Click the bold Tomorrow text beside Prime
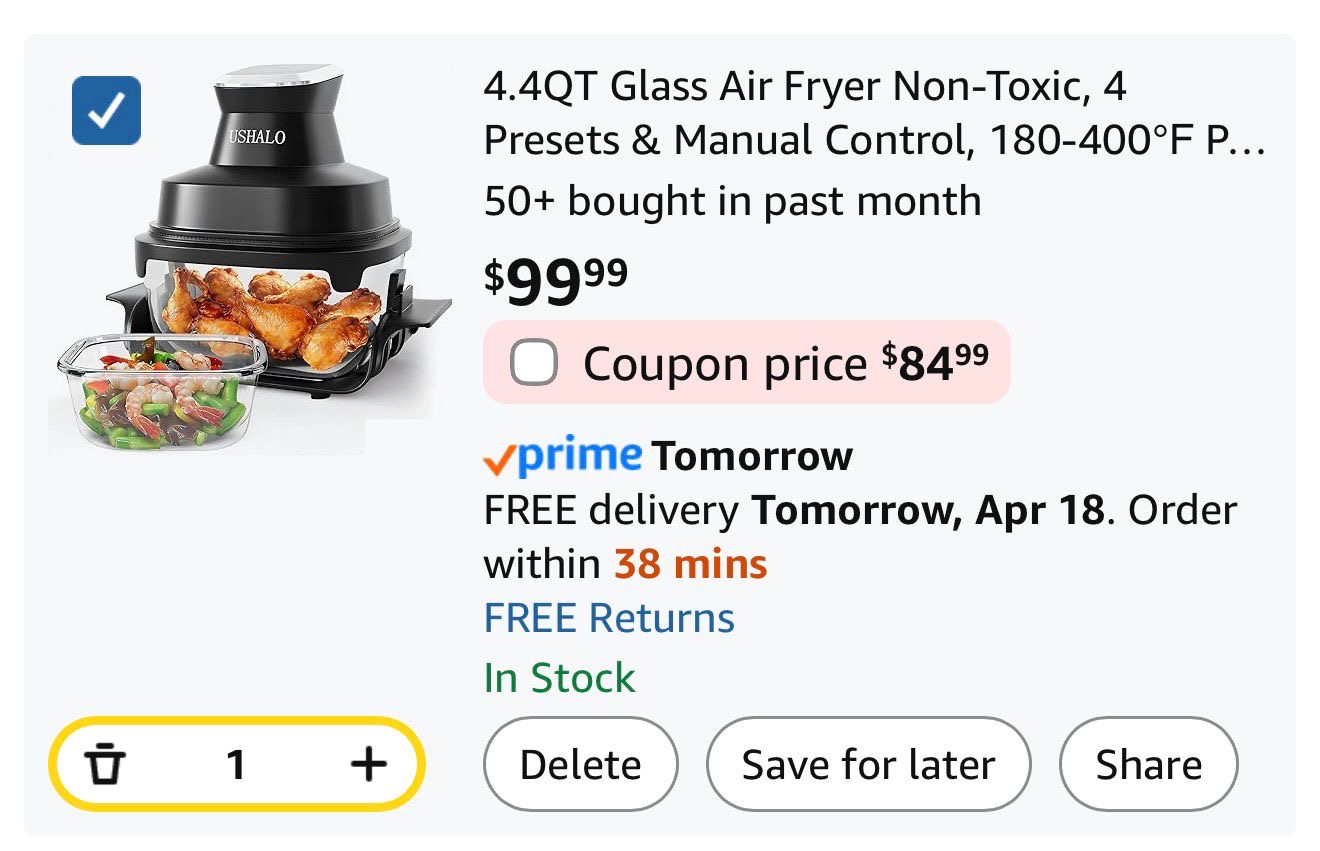The height and width of the screenshot is (851, 1320). pyautogui.click(x=752, y=457)
